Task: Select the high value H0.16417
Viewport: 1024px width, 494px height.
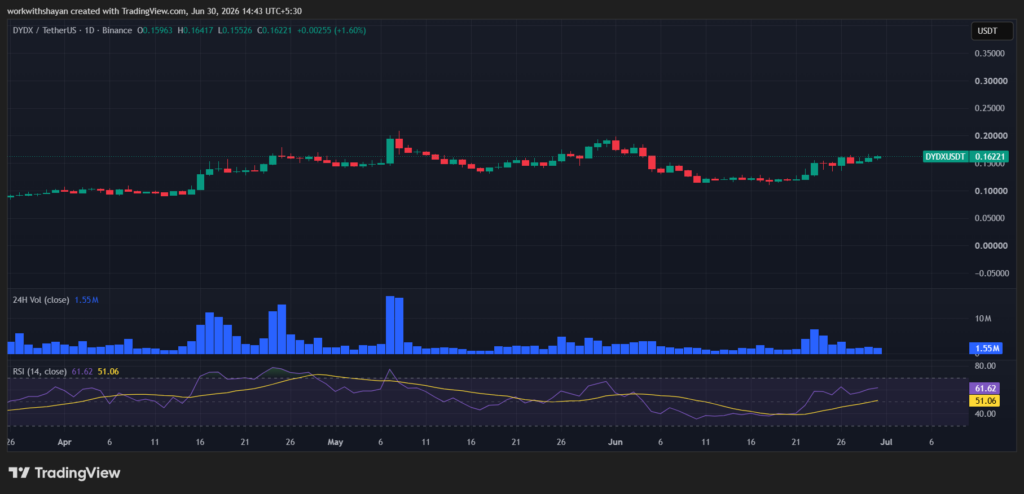Action: point(196,30)
